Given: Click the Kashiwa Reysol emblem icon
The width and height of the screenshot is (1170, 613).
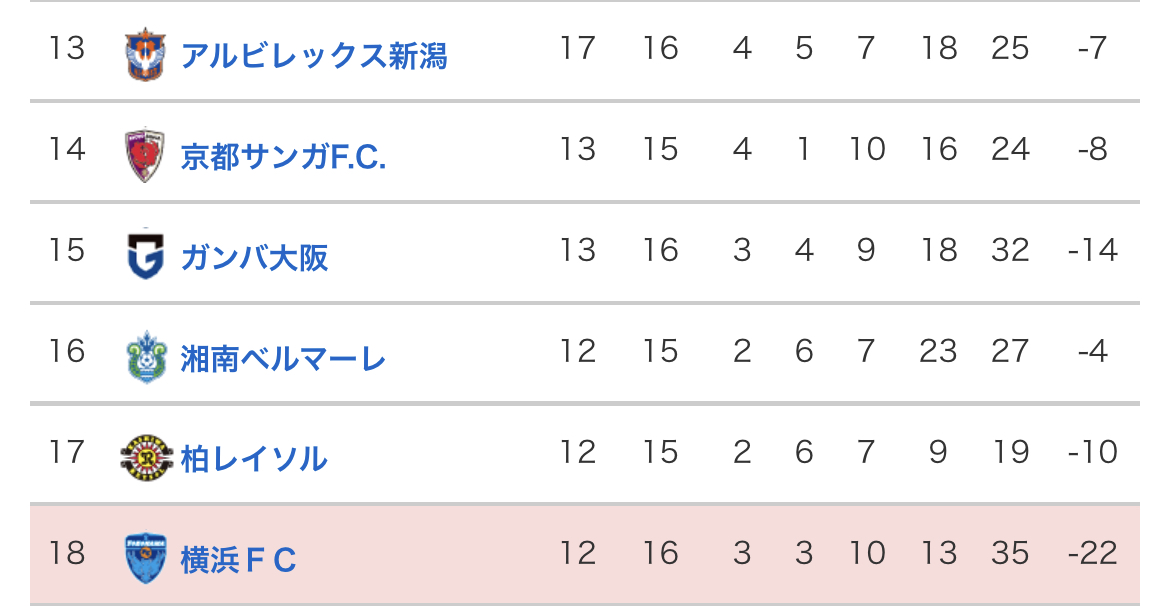Looking at the screenshot, I should coord(146,457).
